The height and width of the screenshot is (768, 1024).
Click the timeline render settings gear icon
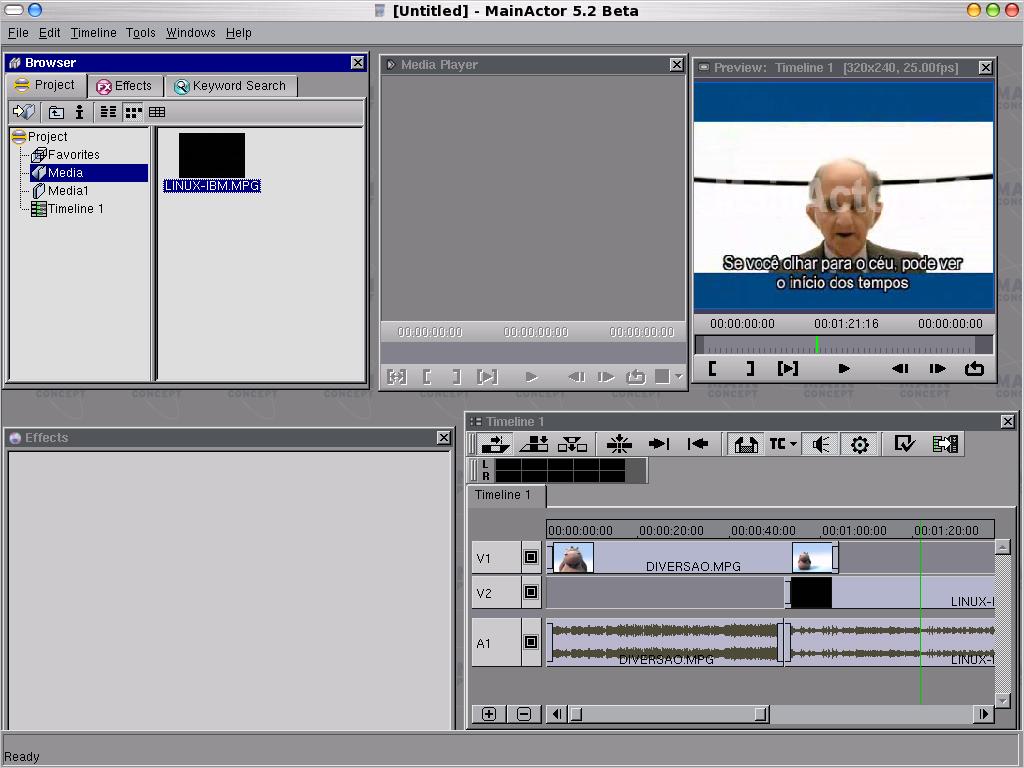coord(859,444)
